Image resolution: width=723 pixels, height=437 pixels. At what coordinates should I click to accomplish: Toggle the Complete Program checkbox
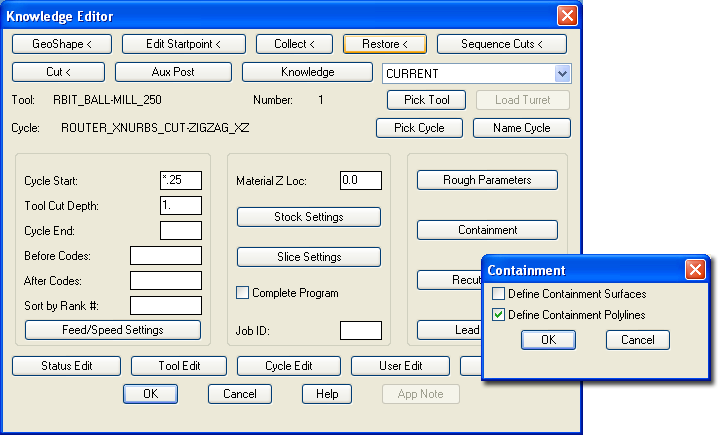242,293
